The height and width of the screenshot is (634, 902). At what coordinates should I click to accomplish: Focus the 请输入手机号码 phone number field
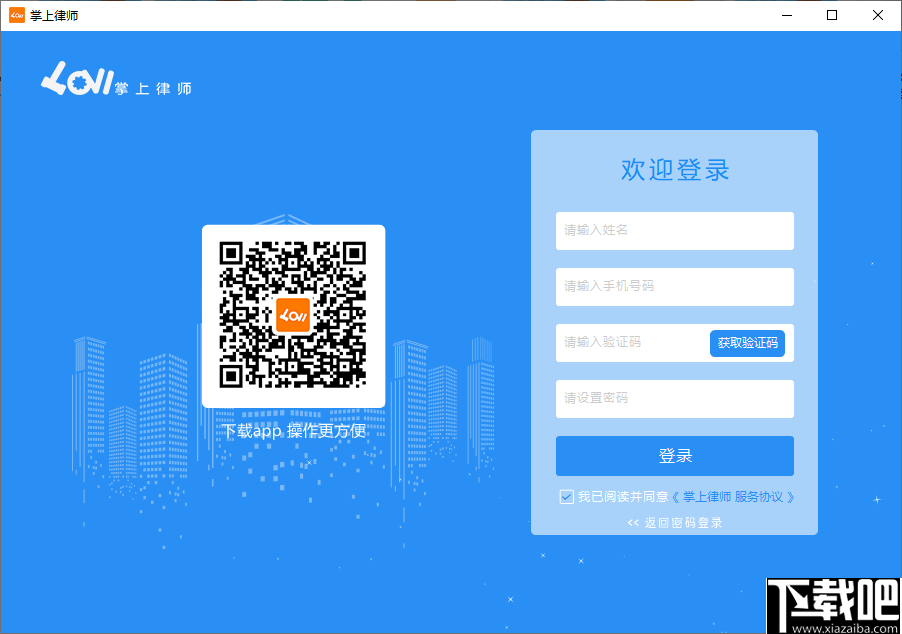pos(674,287)
